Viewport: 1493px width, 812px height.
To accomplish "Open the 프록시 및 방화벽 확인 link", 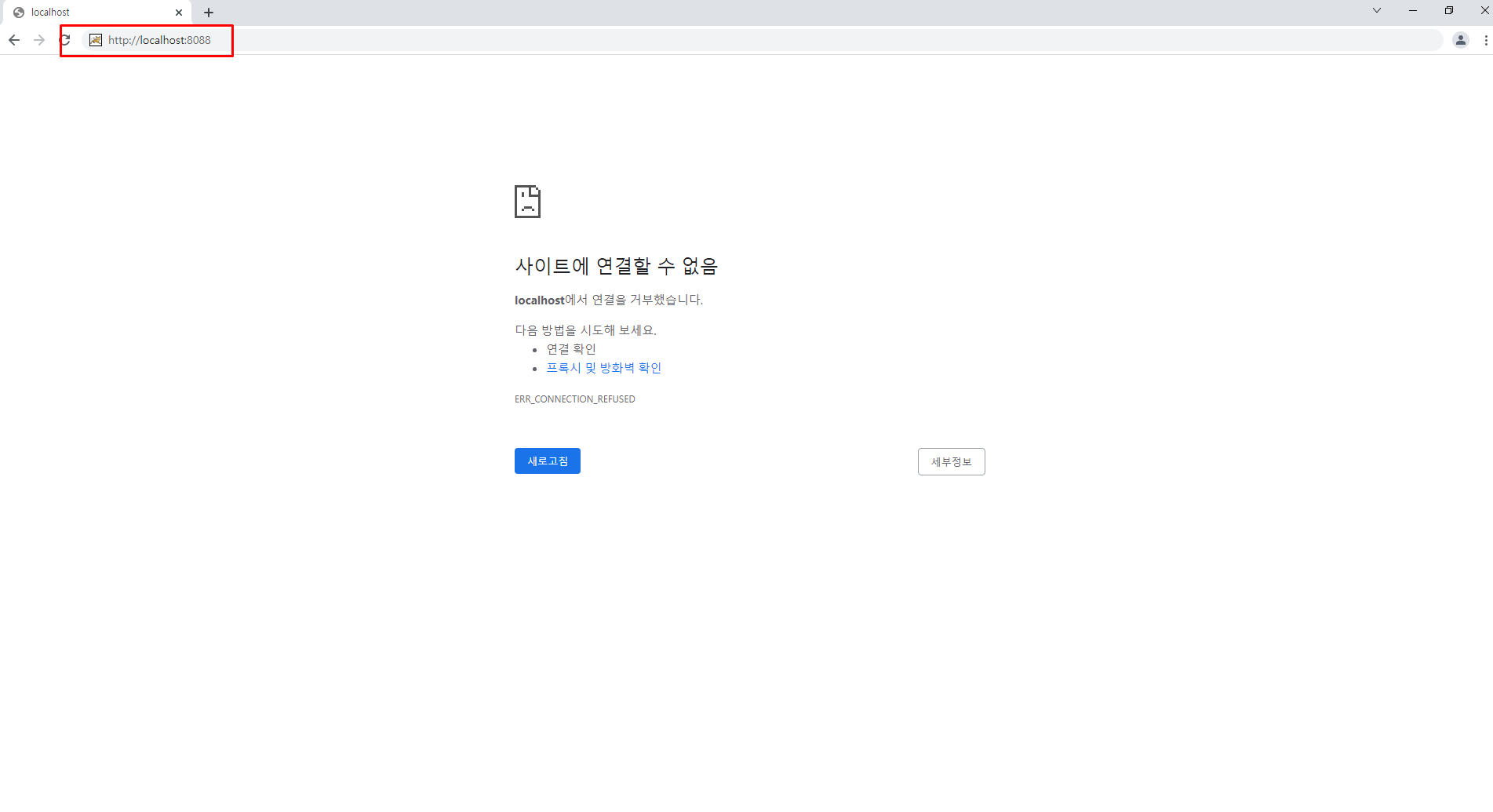I will 604,368.
